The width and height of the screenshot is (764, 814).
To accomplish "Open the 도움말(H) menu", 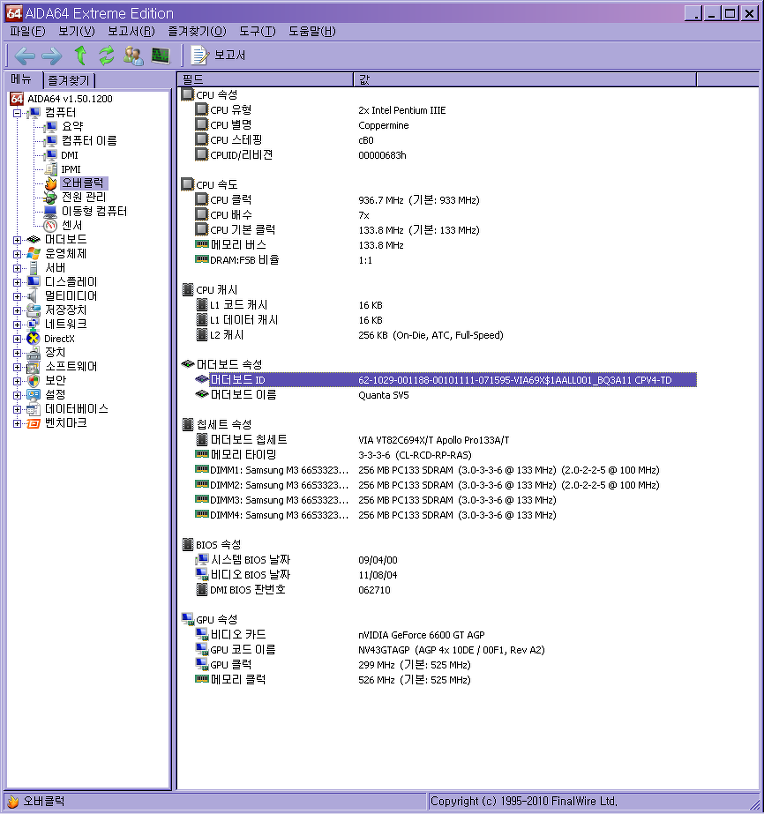I will (311, 31).
